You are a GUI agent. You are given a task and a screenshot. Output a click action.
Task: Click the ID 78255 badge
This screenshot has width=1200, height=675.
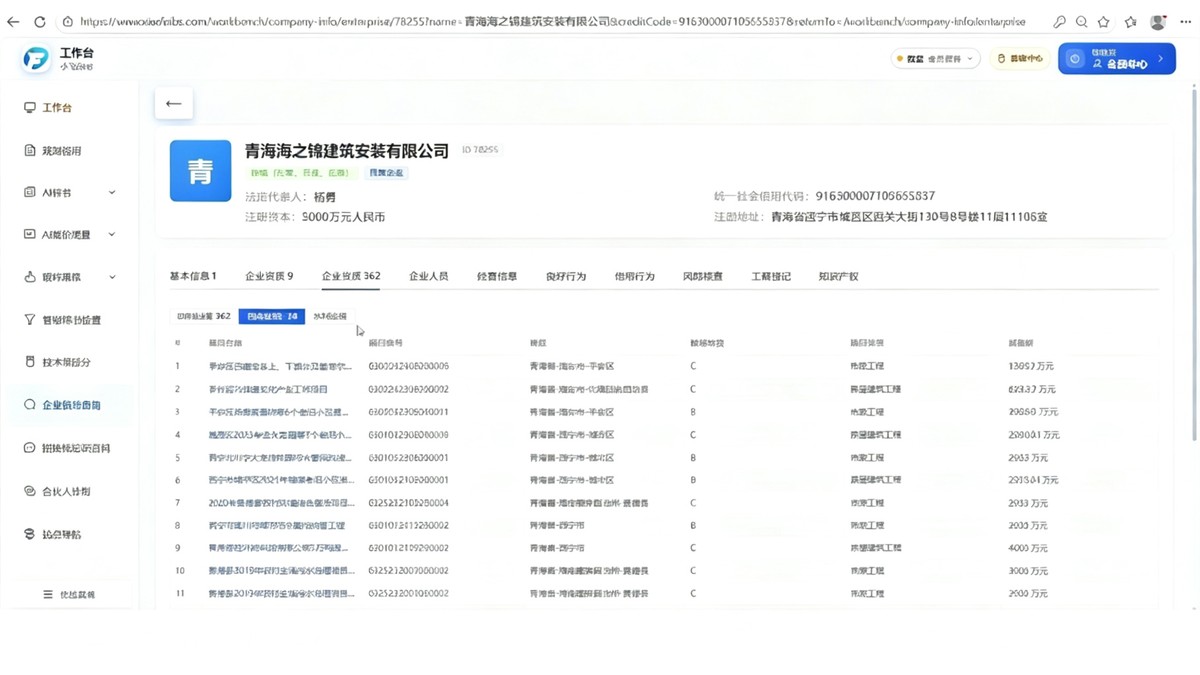(x=480, y=150)
